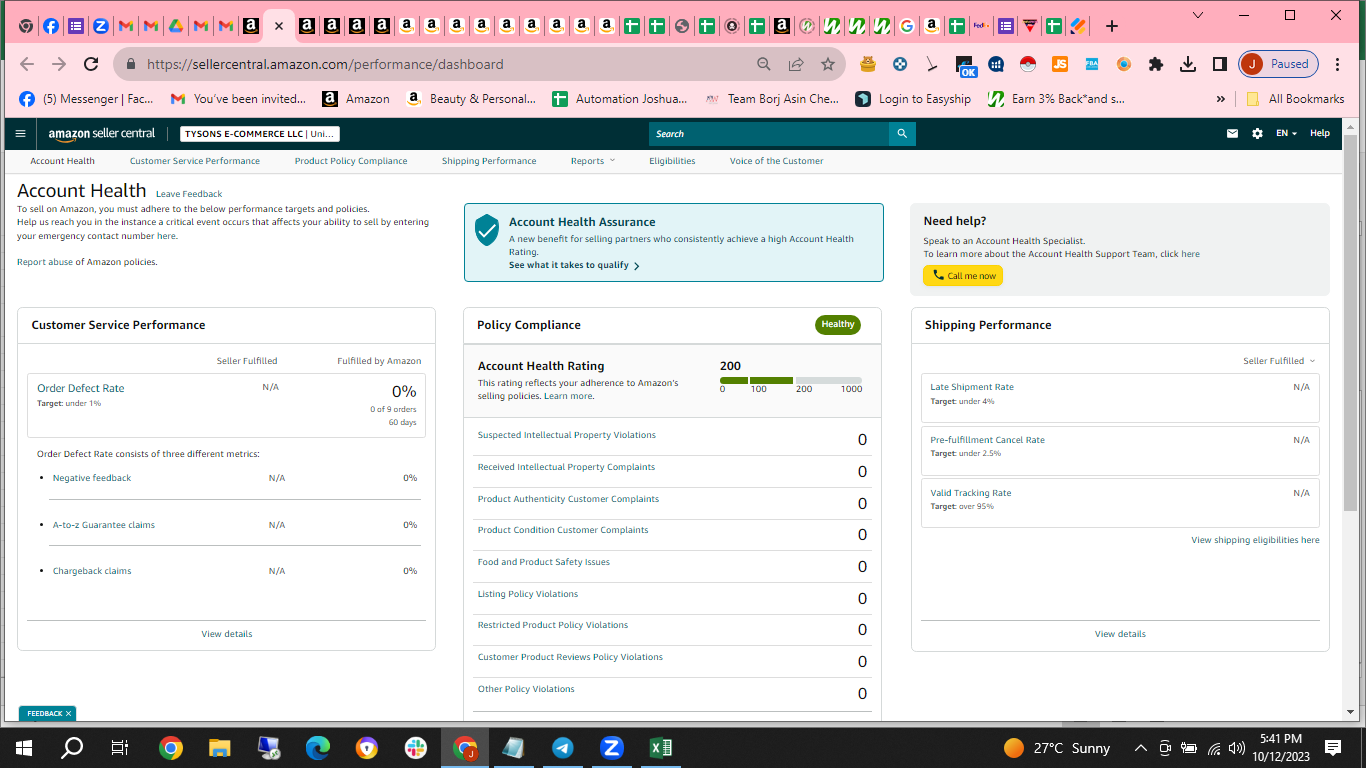Open the Seller Central hamburger menu

point(20,133)
